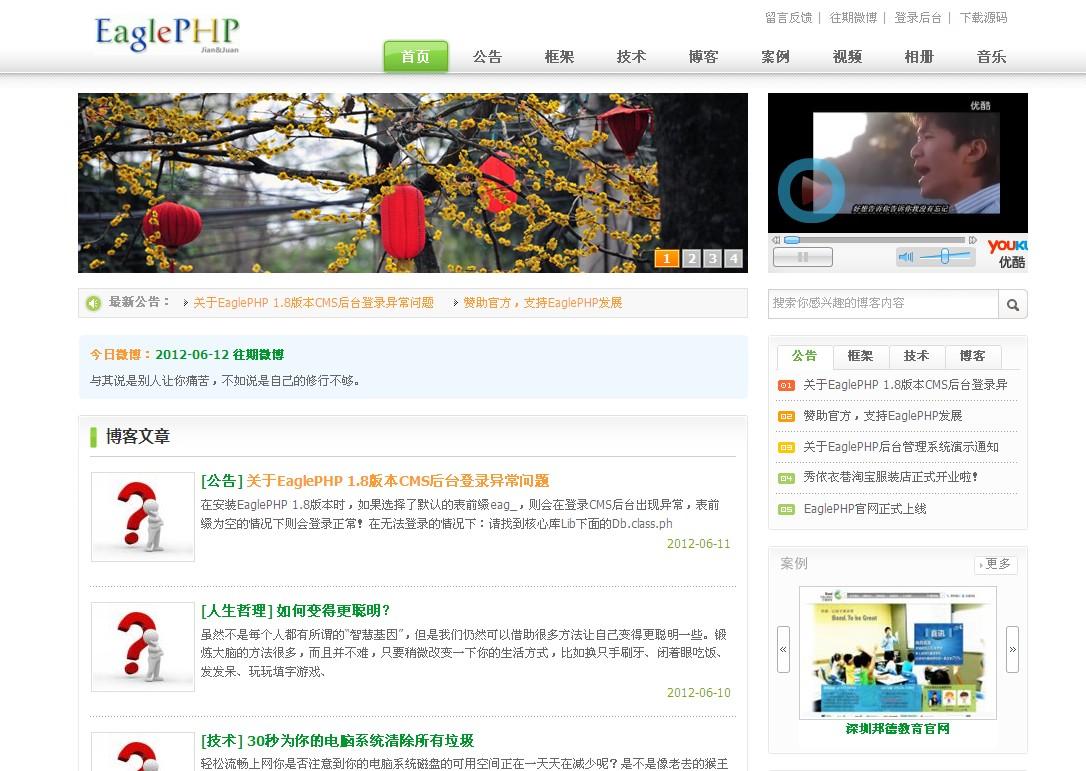Click the [公告] category tag
1086x771 pixels.
click(x=222, y=481)
